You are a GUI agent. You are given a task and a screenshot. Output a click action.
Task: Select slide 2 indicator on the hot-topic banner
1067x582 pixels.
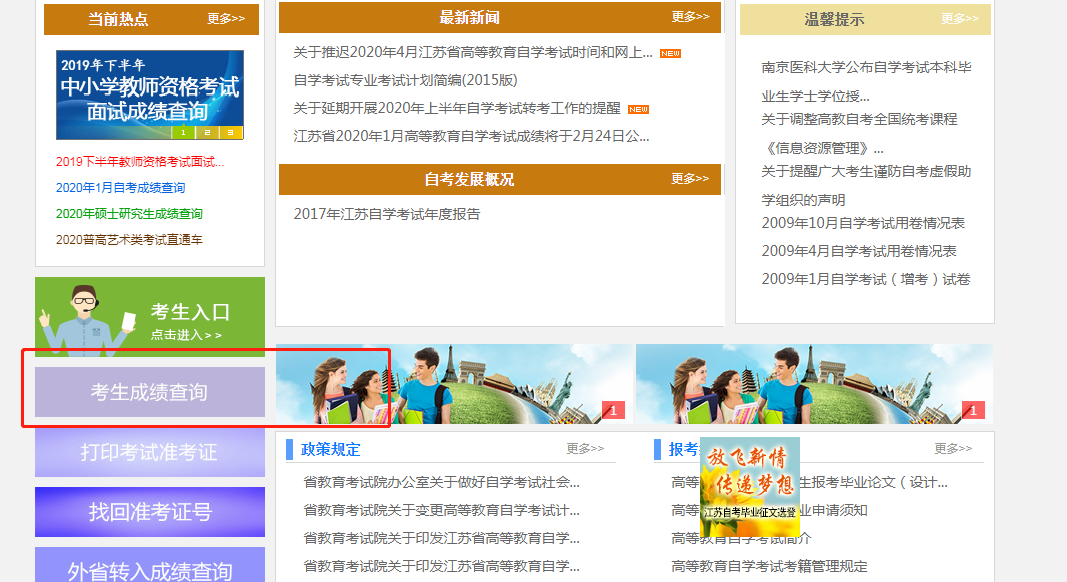(x=206, y=132)
